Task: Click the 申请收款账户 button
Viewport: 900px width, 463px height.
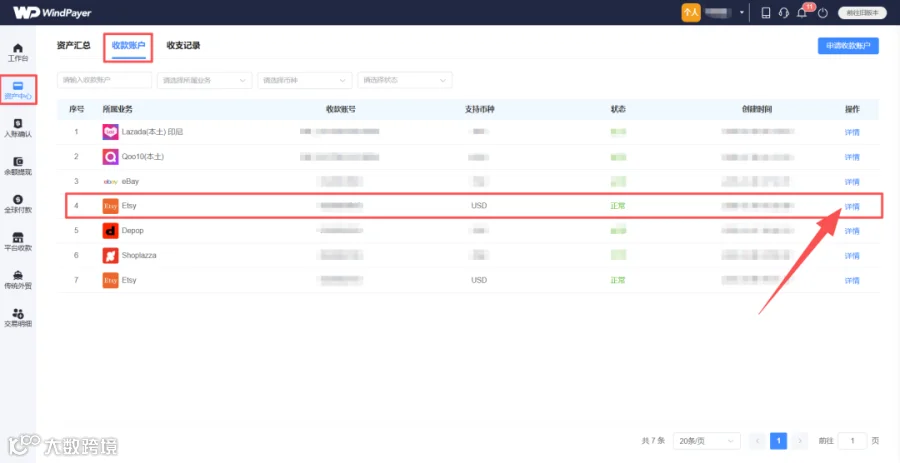Action: click(848, 46)
